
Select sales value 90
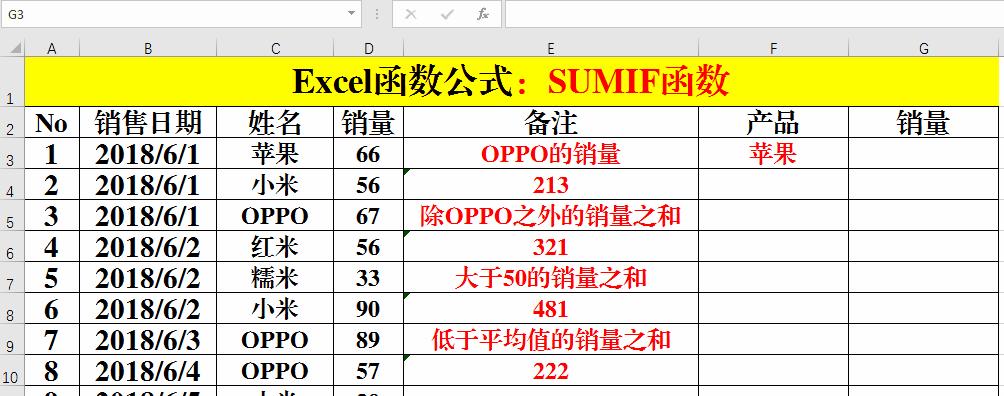[368, 308]
